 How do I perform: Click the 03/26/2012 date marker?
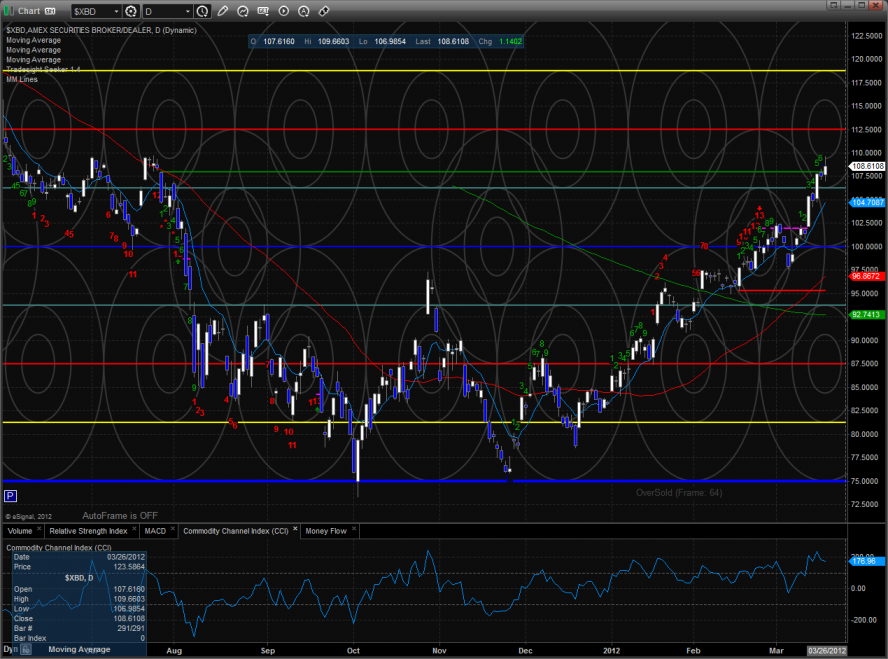click(x=828, y=651)
